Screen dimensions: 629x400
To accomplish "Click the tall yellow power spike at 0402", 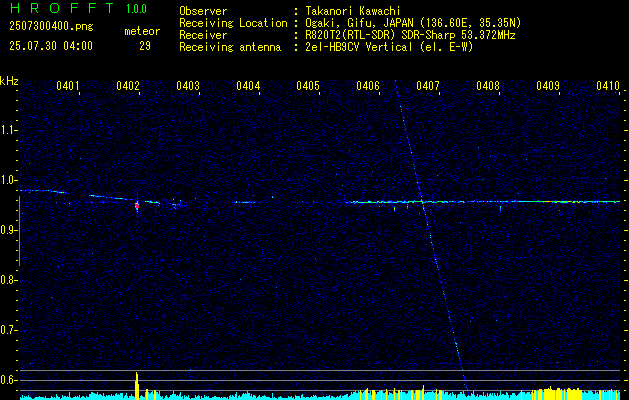I will click(137, 386).
